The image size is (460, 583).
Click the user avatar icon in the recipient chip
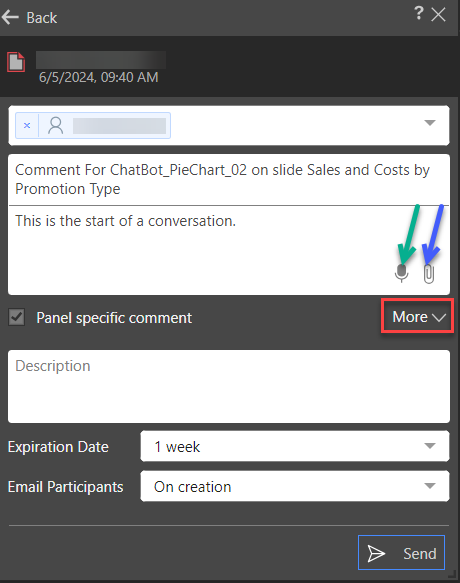click(56, 126)
